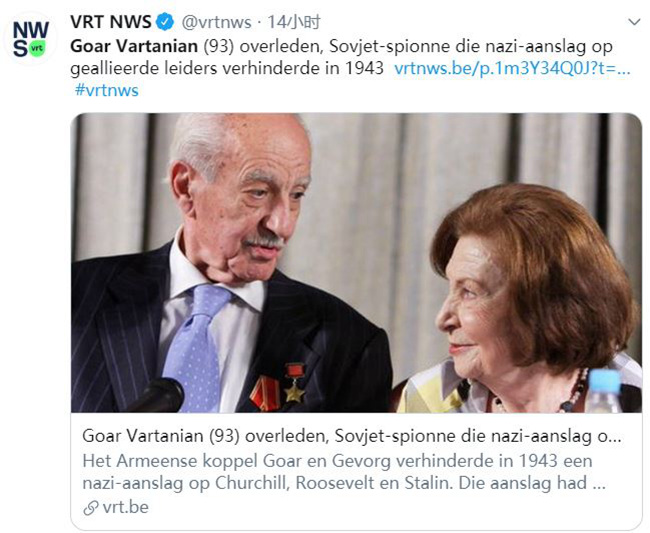Open the @vrtnws handle

tap(216, 22)
